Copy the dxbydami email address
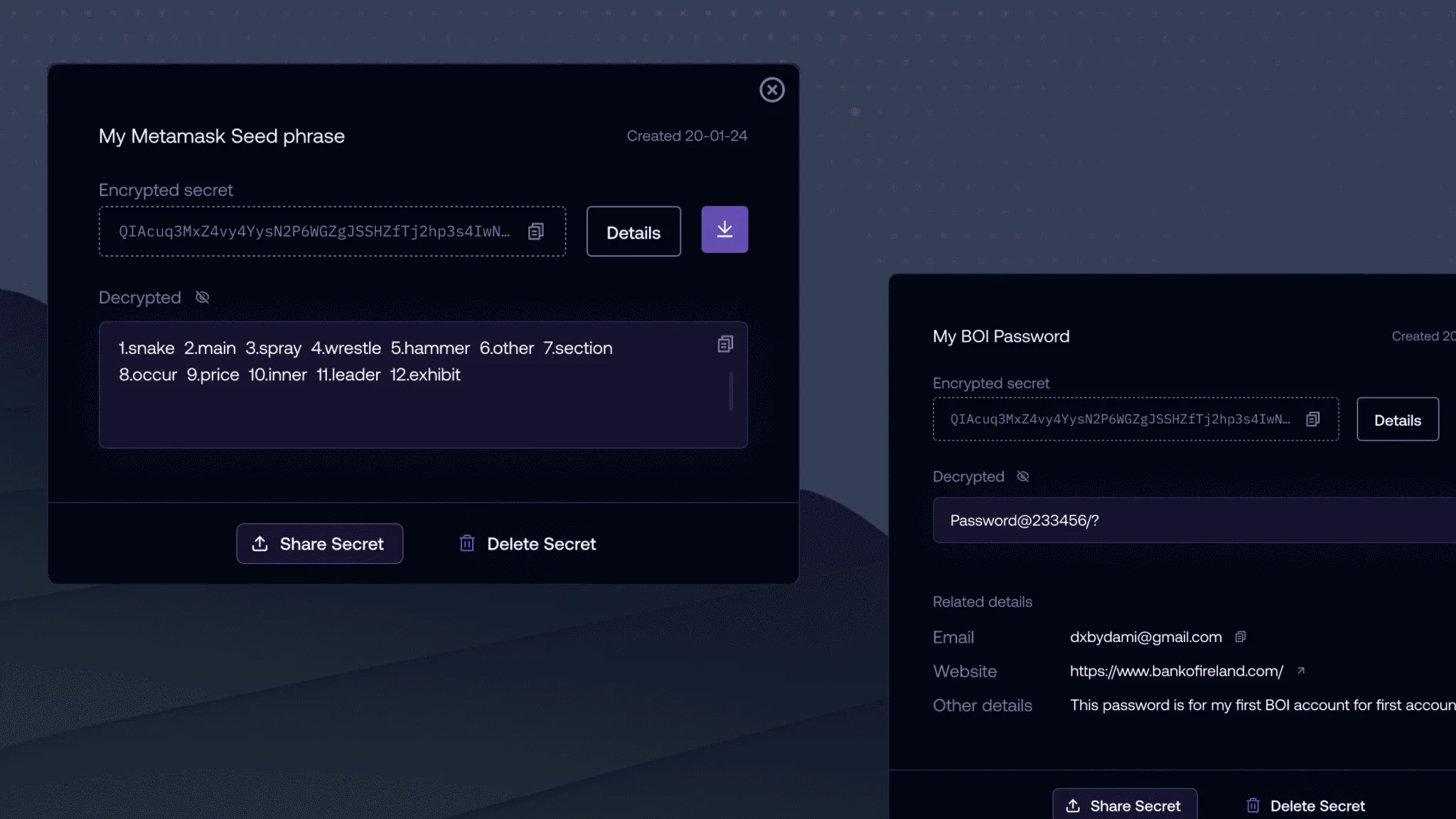Viewport: 1456px width, 819px height. 1241,637
